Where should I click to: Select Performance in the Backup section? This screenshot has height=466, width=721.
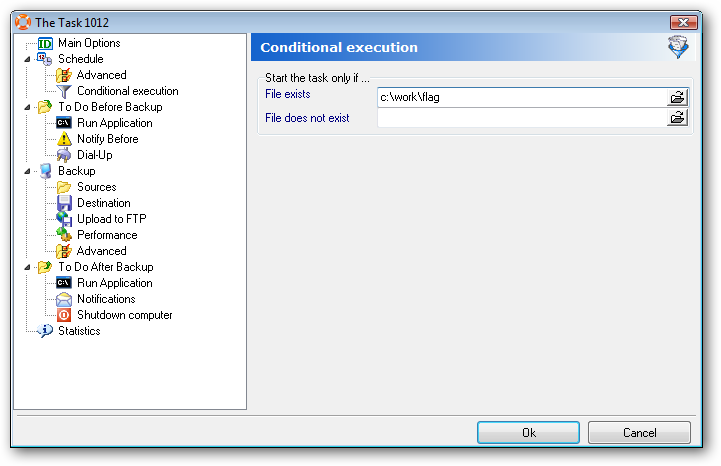click(107, 235)
